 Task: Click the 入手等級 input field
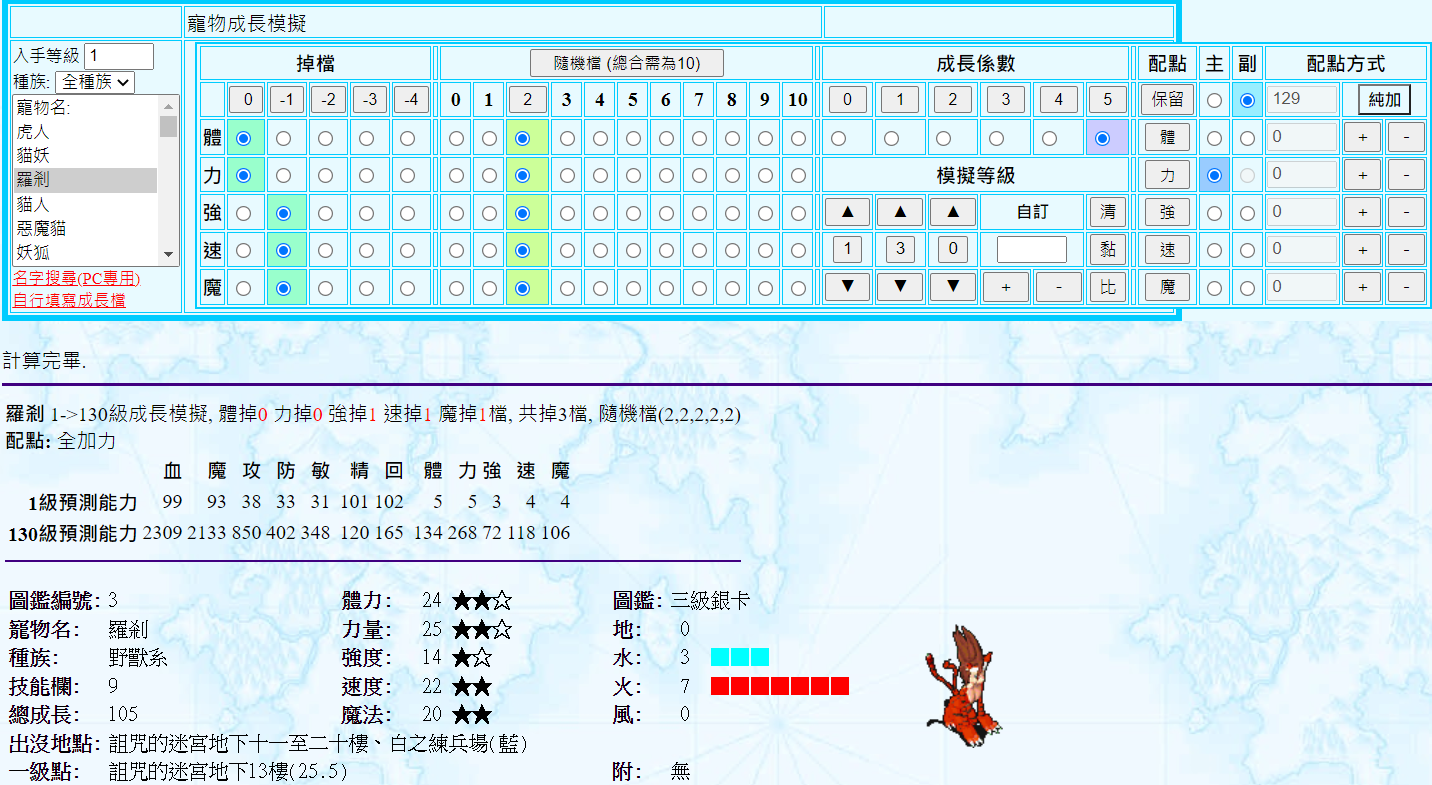(x=119, y=56)
